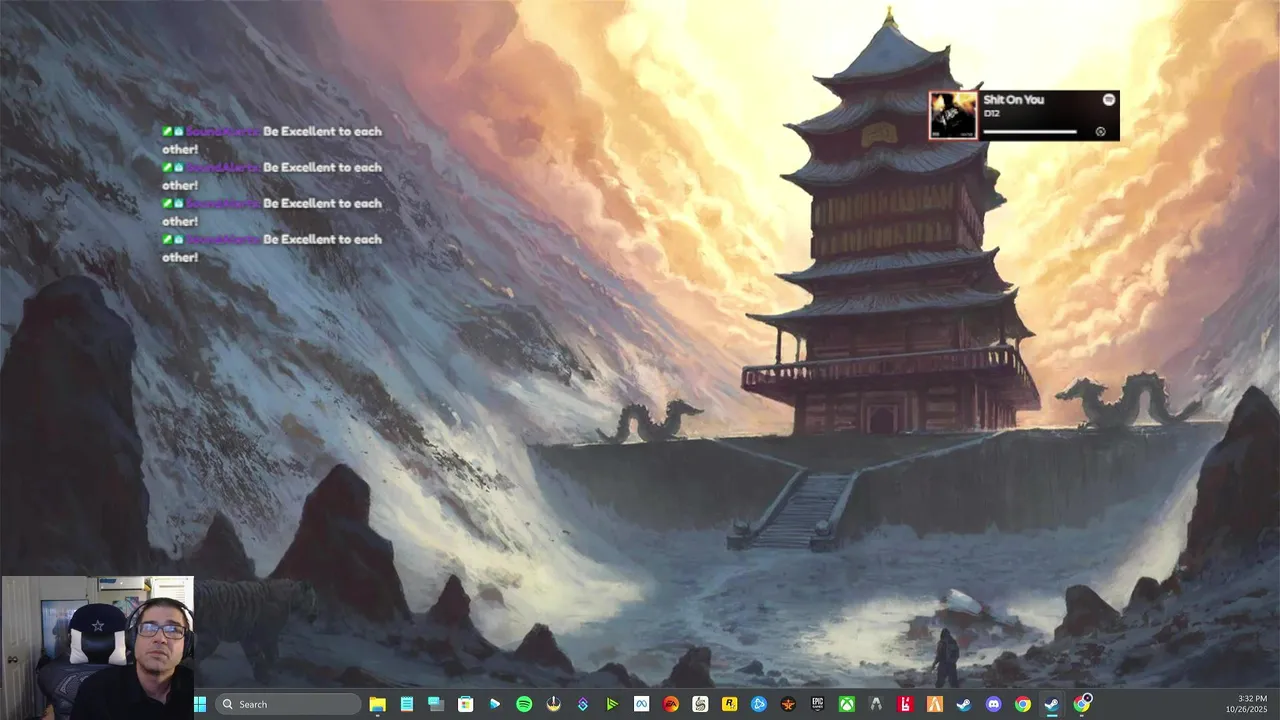The image size is (1280, 720).
Task: Open the orange slash icon app on taskbar
Action: pyautogui.click(x=934, y=704)
